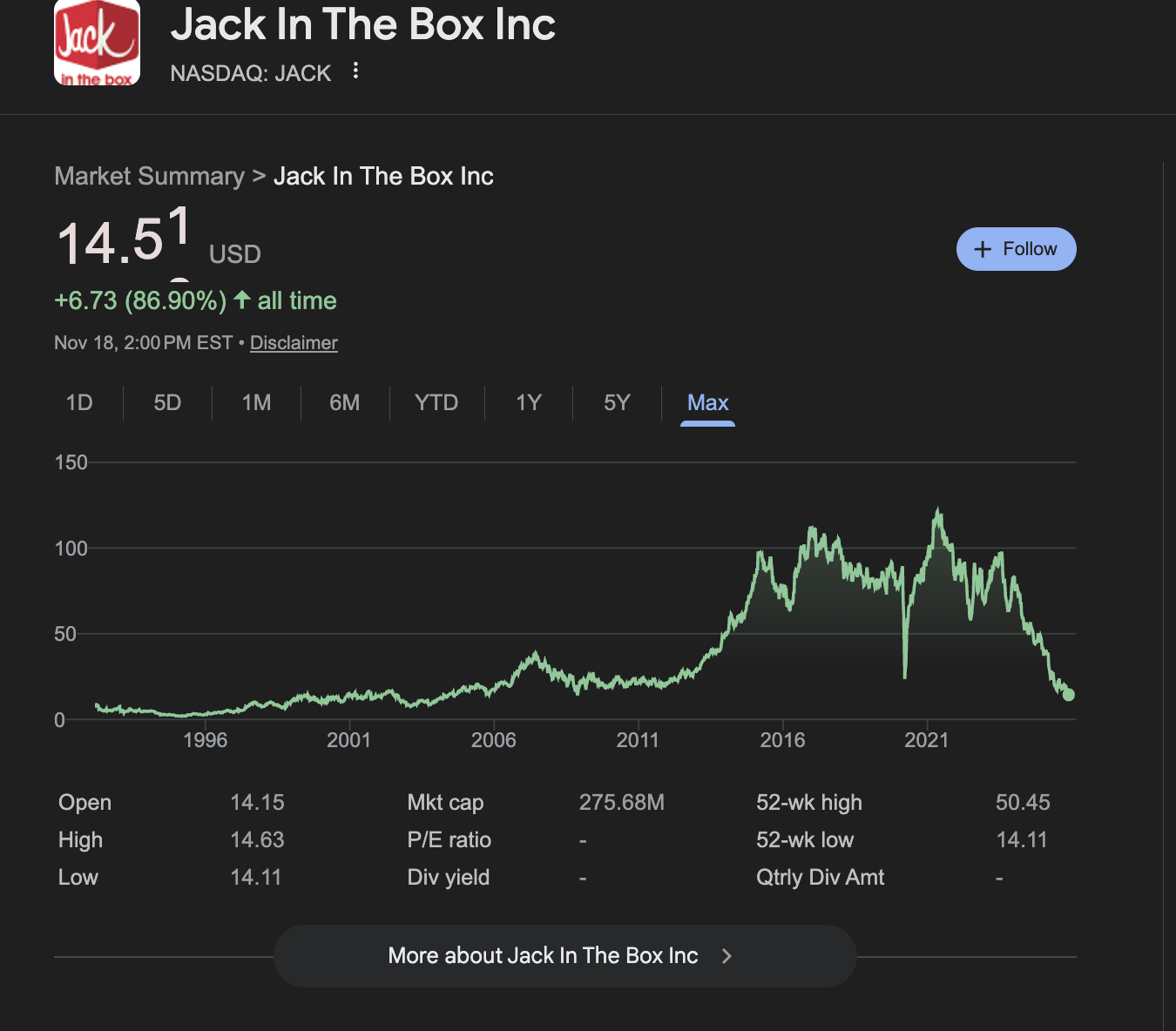Image resolution: width=1176 pixels, height=1031 pixels.
Task: Click the 1996 x-axis label
Action: 205,740
